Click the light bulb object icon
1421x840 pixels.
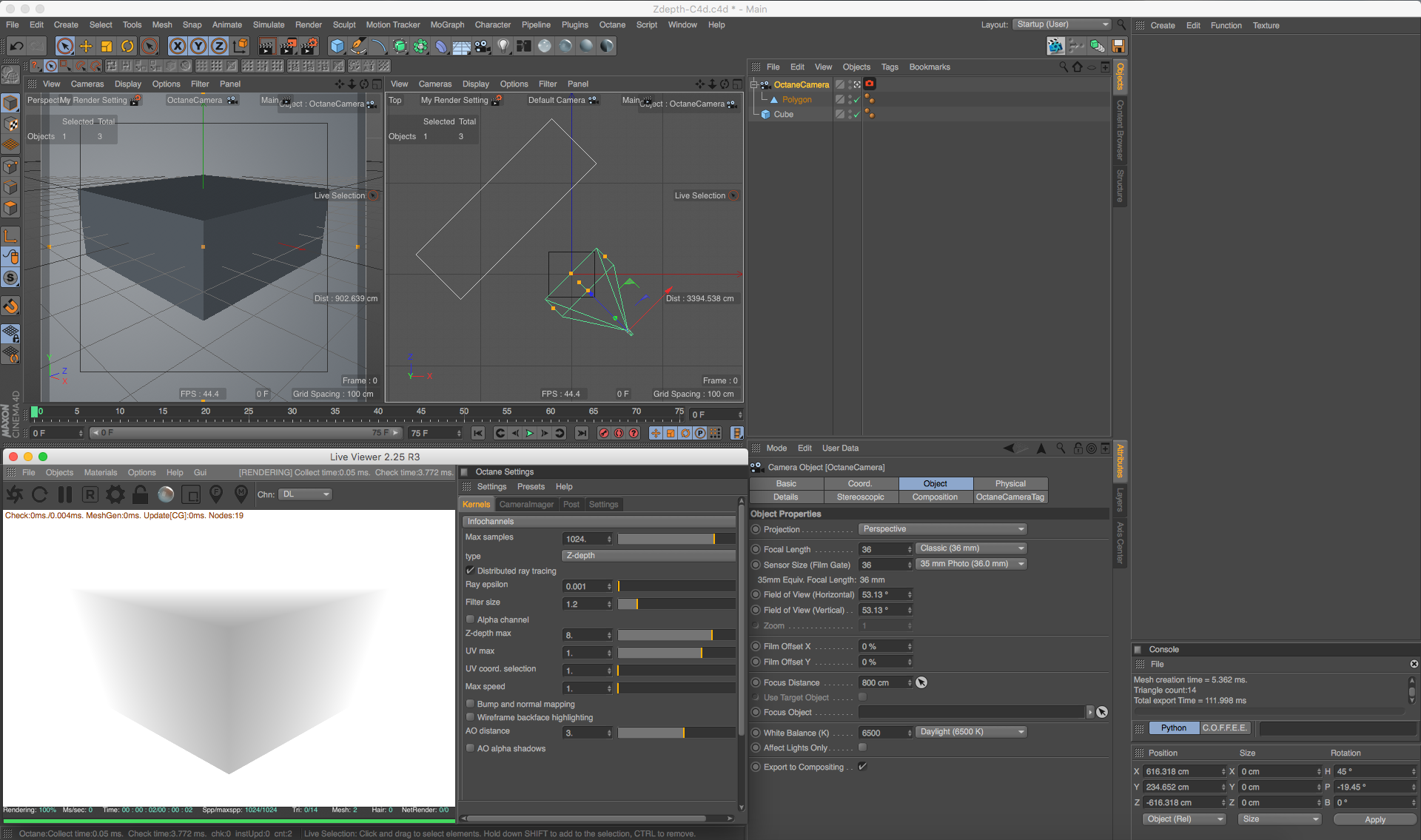tap(503, 46)
